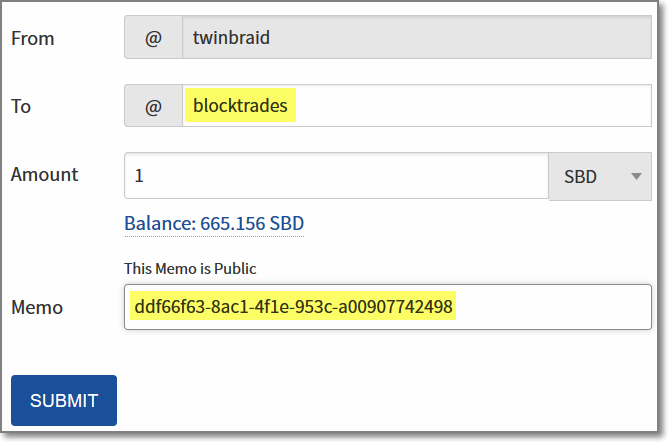Click the Amount label
668x442 pixels.
tap(44, 174)
